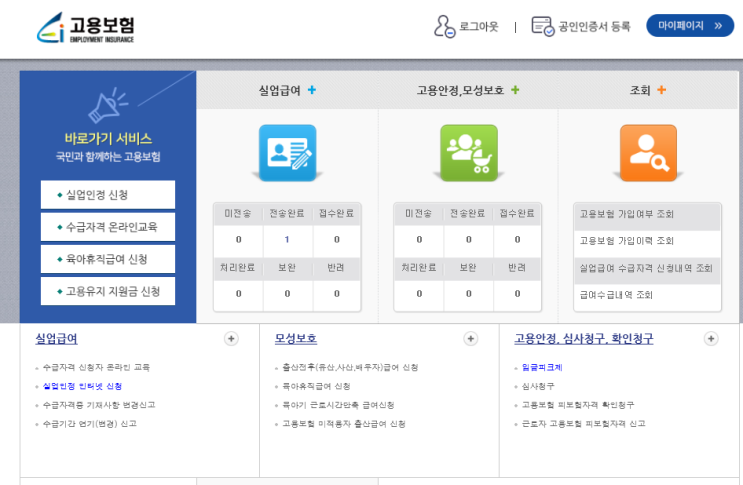Click the 공인인증서 등록 certificate icon
Image resolution: width=743 pixels, height=485 pixels.
(543, 26)
